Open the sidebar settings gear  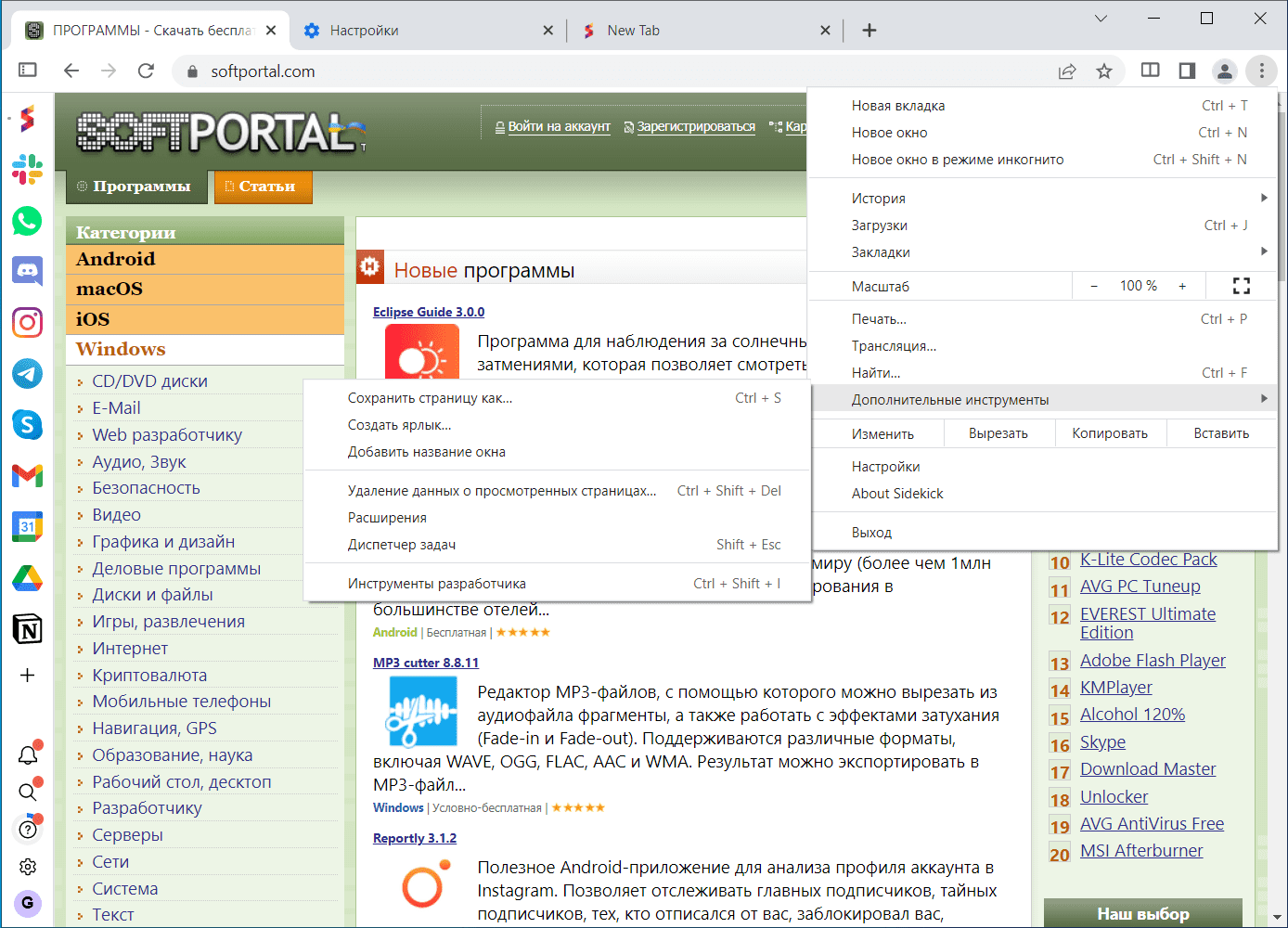click(x=28, y=866)
